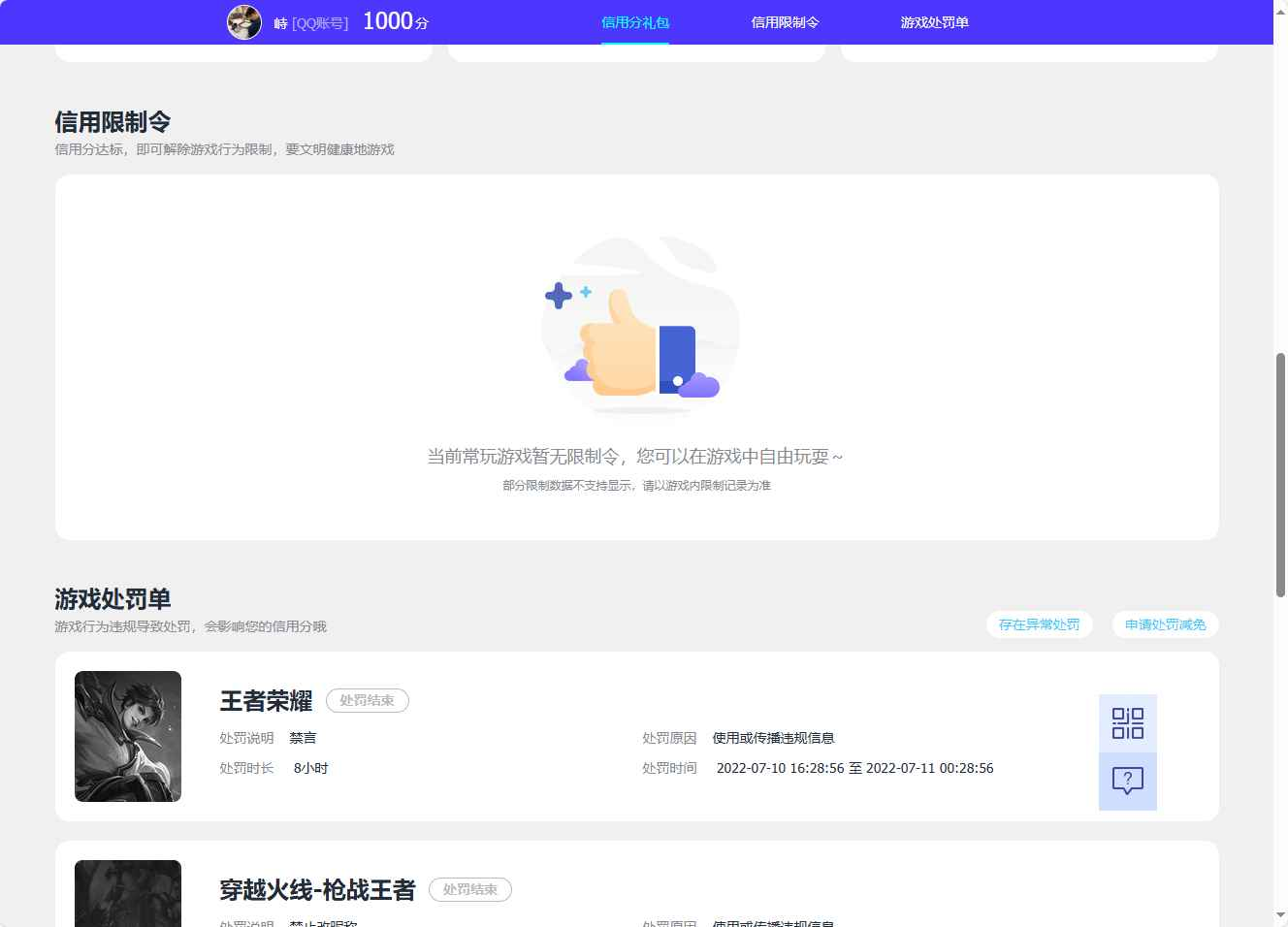The height and width of the screenshot is (927, 1288).
Task: Open the QR code icon for 王者荣耀
Action: 1128,723
